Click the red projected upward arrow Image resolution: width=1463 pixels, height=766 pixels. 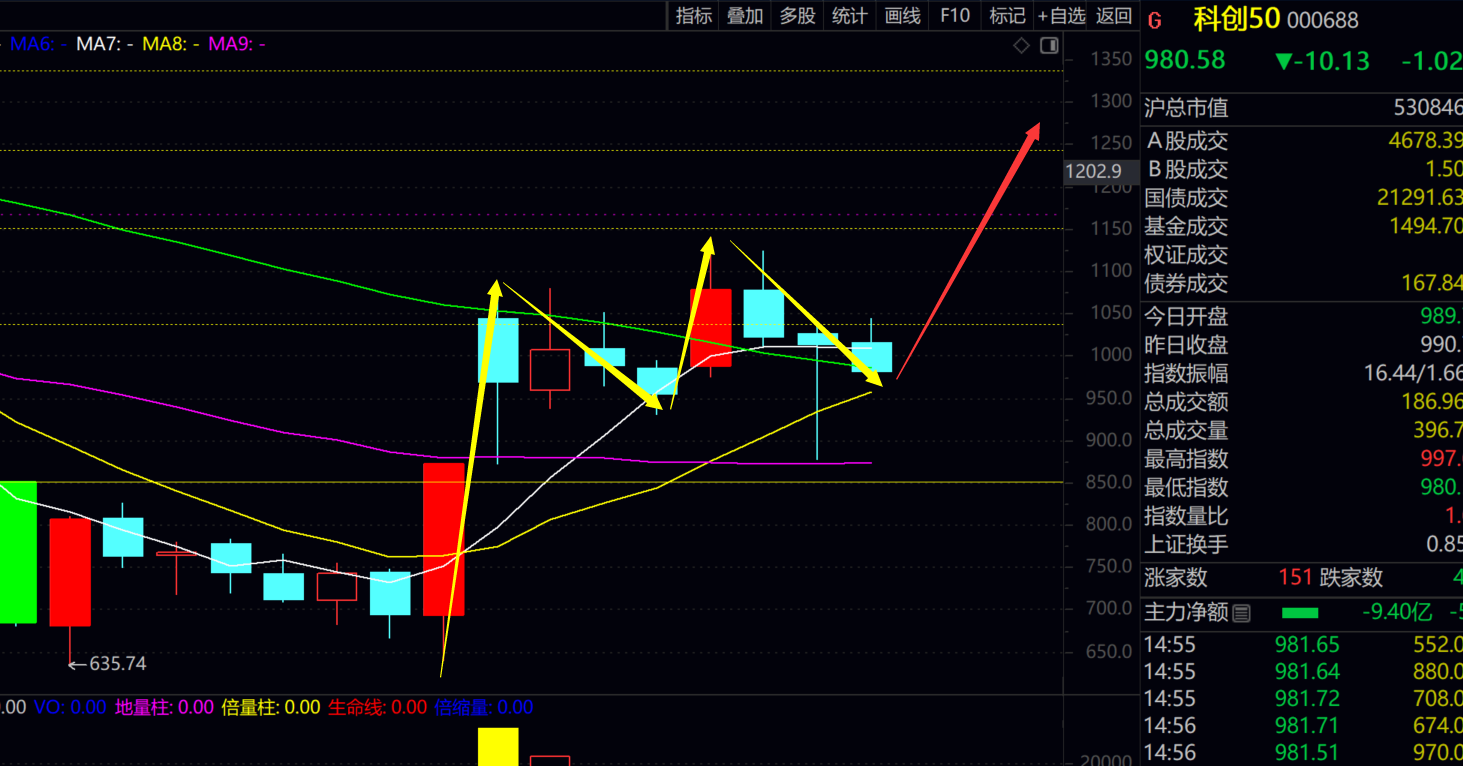point(970,250)
